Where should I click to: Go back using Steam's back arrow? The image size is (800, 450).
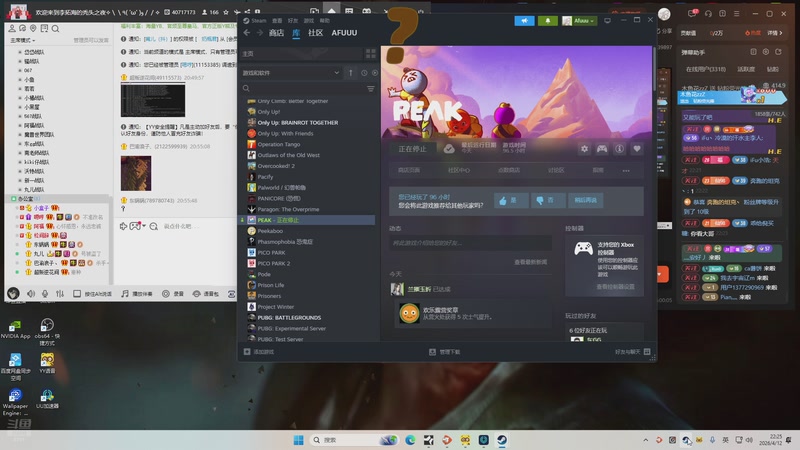click(x=247, y=33)
